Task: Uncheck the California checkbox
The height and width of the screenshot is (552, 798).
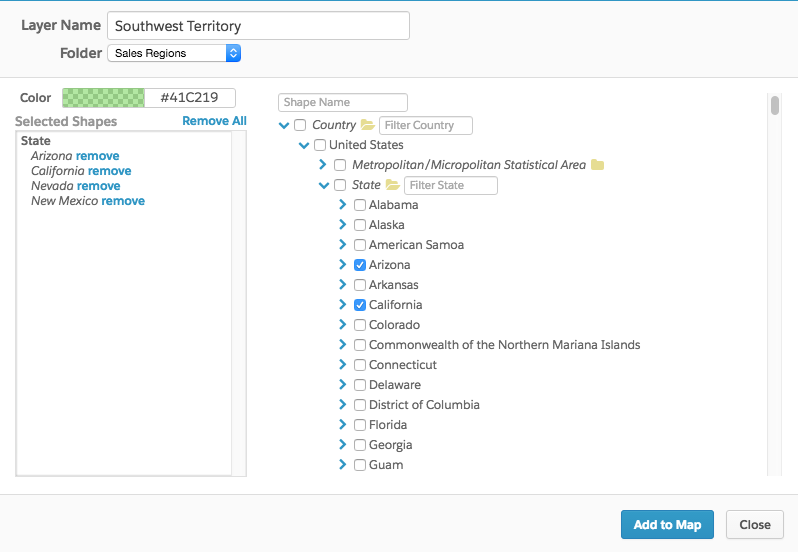Action: pos(360,305)
